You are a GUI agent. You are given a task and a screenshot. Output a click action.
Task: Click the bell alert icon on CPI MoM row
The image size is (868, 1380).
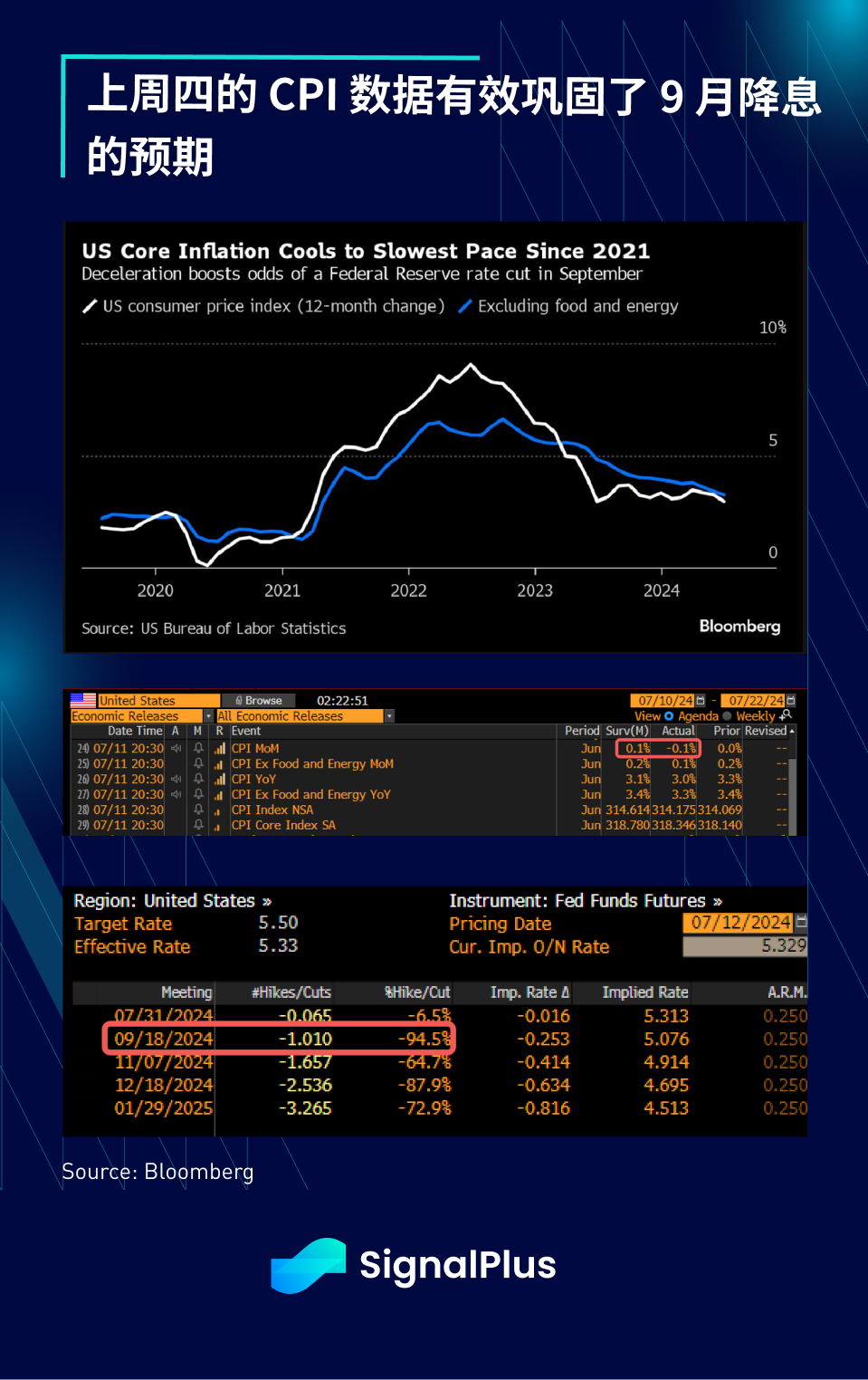pyautogui.click(x=198, y=749)
